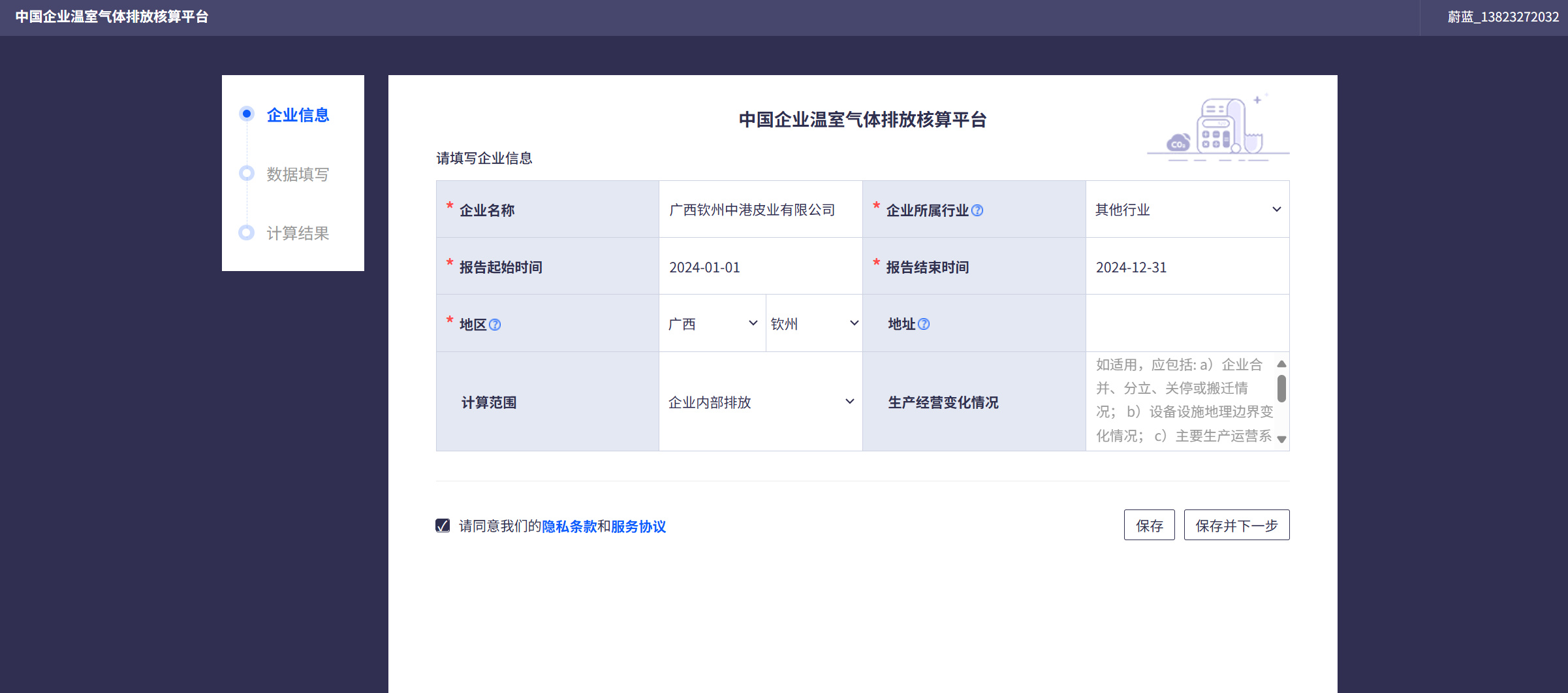Click the 地址 input field
This screenshot has width=1568, height=693.
click(1187, 323)
